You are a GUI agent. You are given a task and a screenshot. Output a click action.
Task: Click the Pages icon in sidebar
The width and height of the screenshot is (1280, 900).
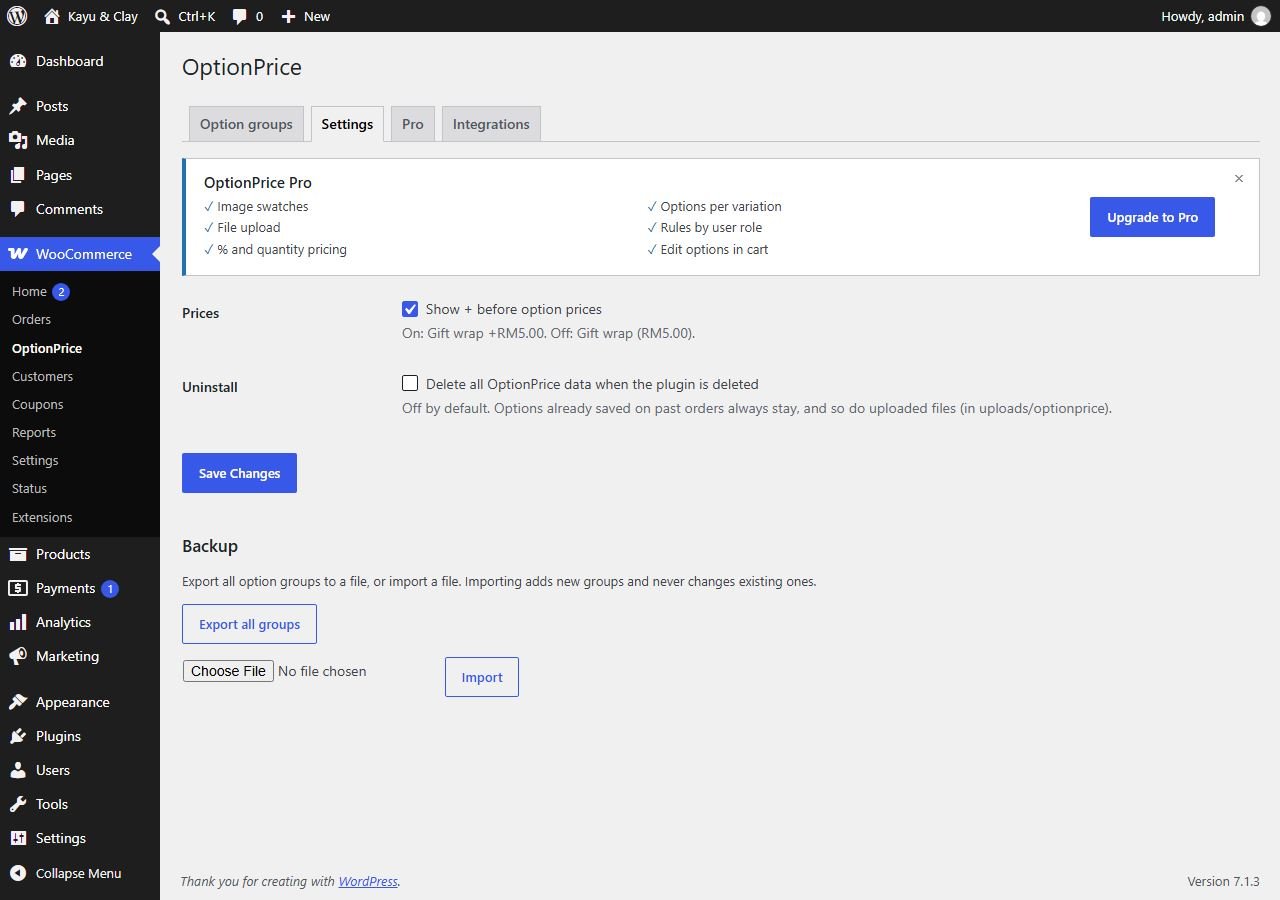(18, 175)
